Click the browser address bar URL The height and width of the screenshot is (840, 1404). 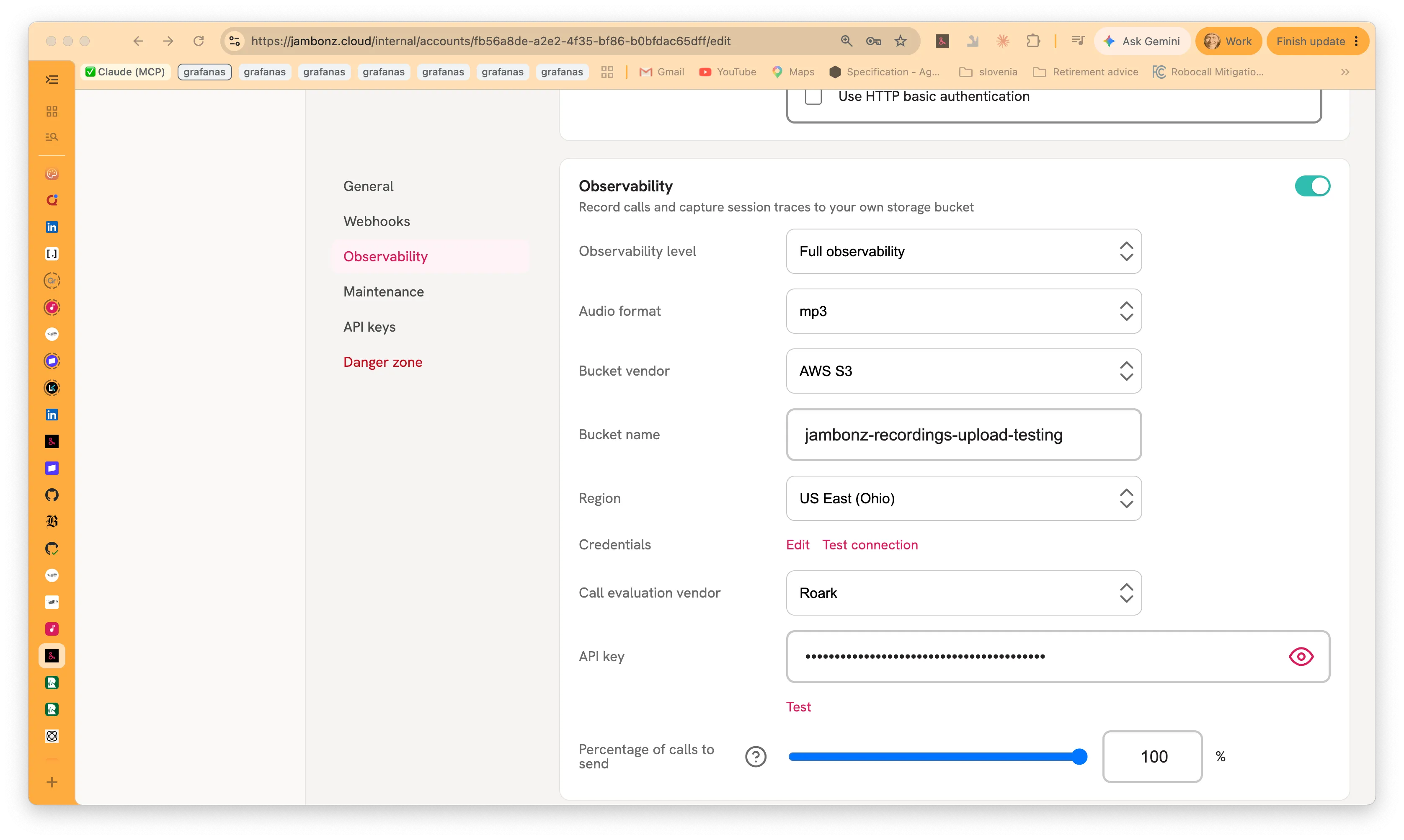(490, 41)
